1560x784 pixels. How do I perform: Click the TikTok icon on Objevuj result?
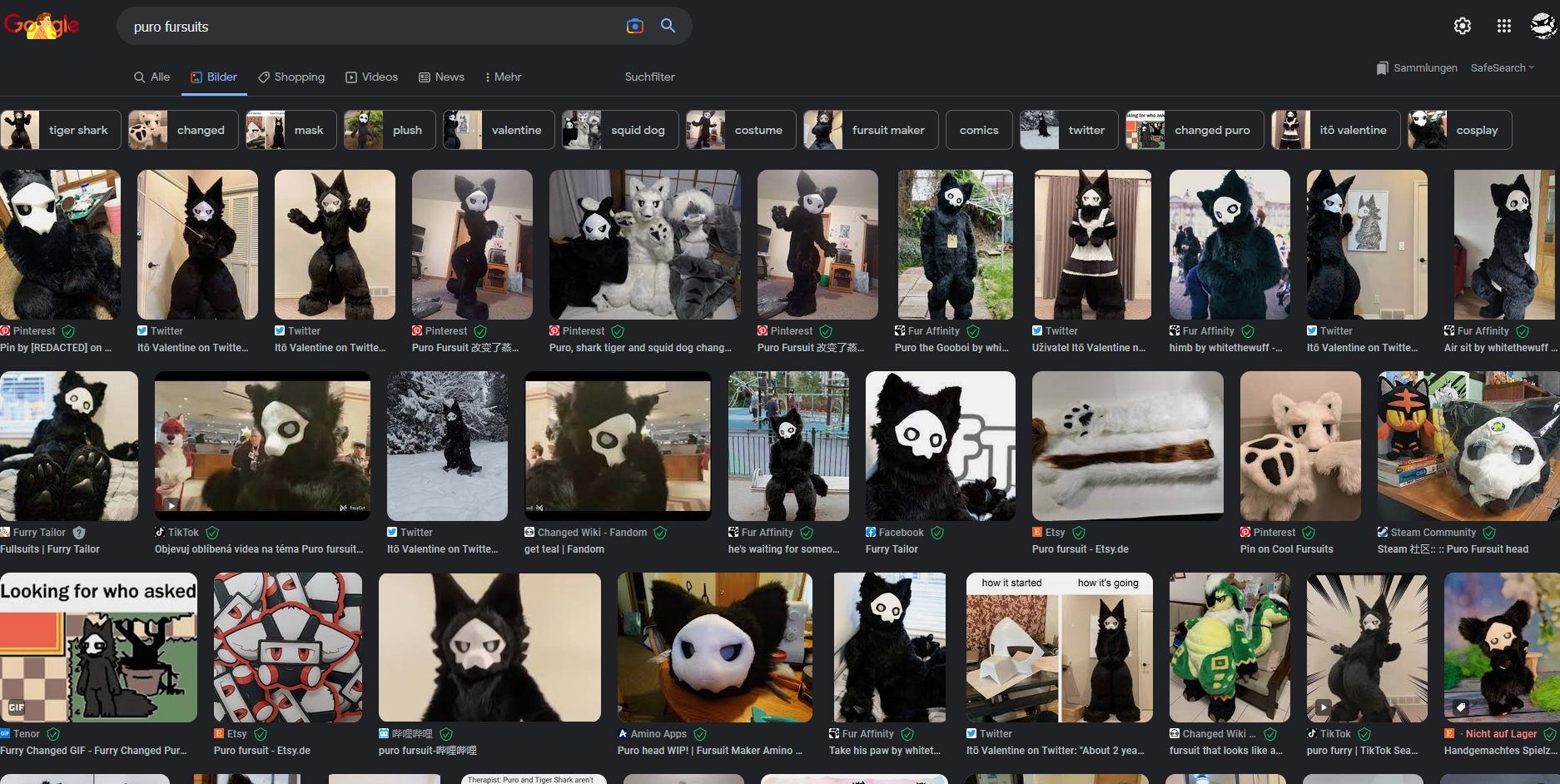pos(160,533)
